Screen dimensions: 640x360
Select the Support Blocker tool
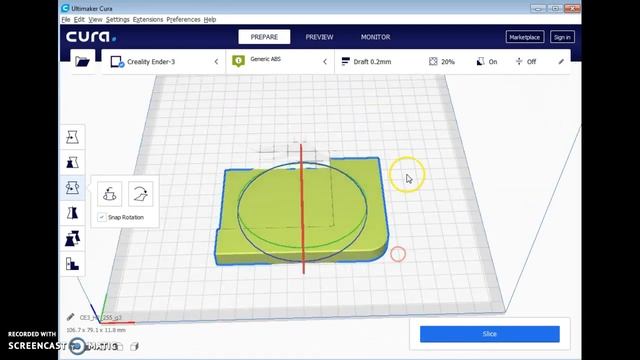72,264
